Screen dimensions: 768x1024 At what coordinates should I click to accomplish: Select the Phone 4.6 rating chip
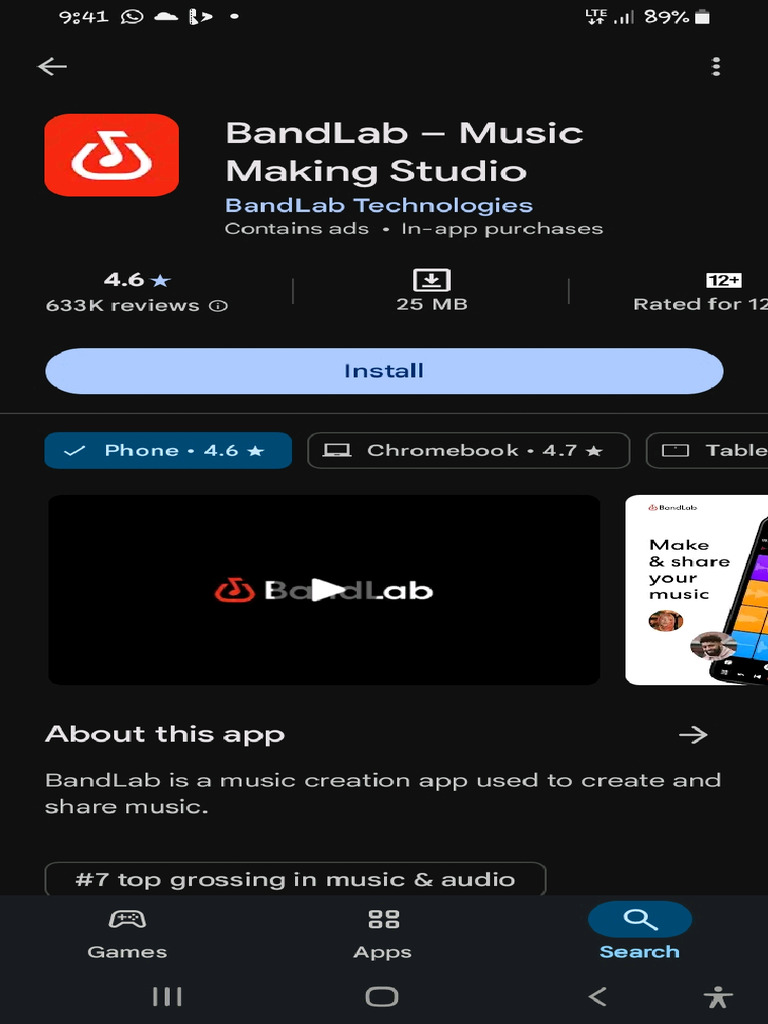pyautogui.click(x=168, y=451)
